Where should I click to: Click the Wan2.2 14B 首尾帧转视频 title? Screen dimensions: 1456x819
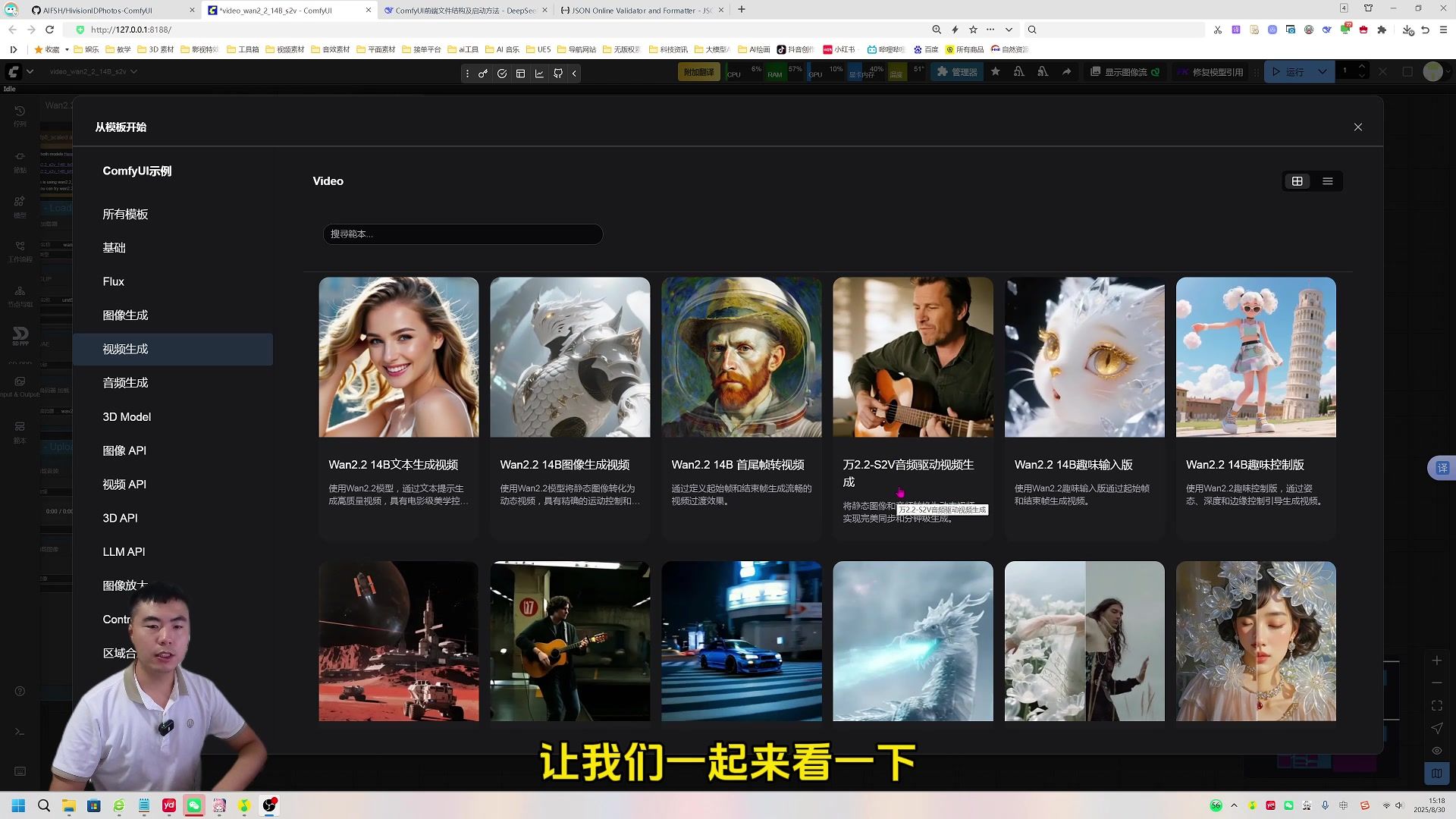point(738,465)
